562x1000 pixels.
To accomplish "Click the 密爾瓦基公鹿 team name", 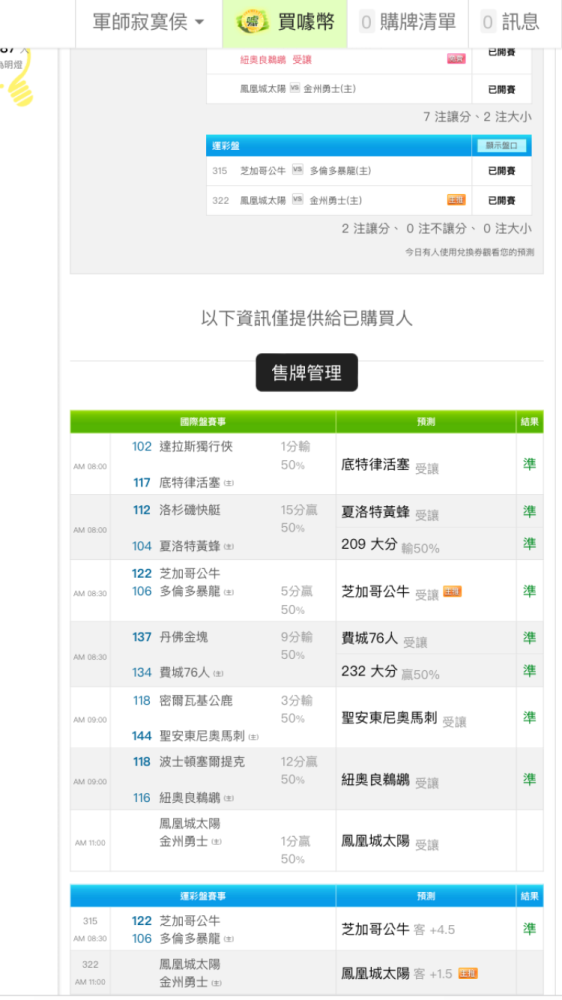I will 196,700.
